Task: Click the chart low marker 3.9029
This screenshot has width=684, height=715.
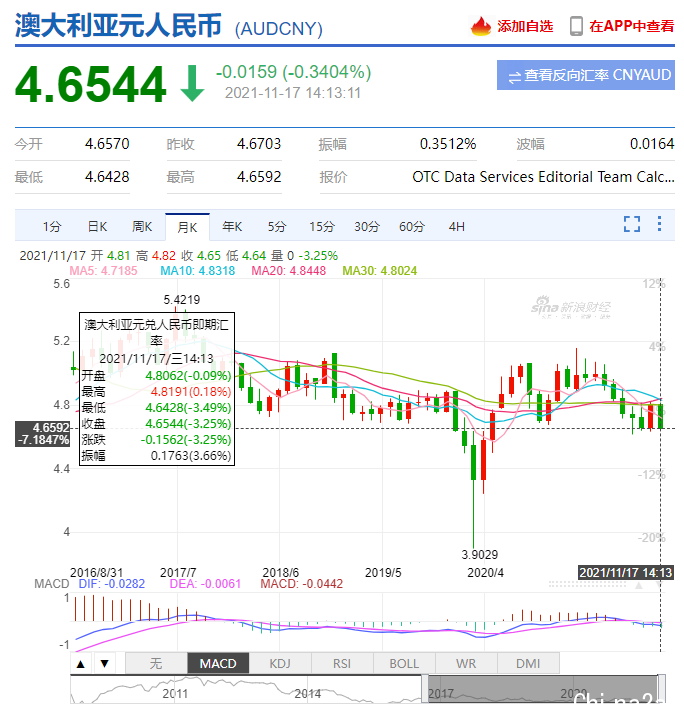Action: (480, 554)
